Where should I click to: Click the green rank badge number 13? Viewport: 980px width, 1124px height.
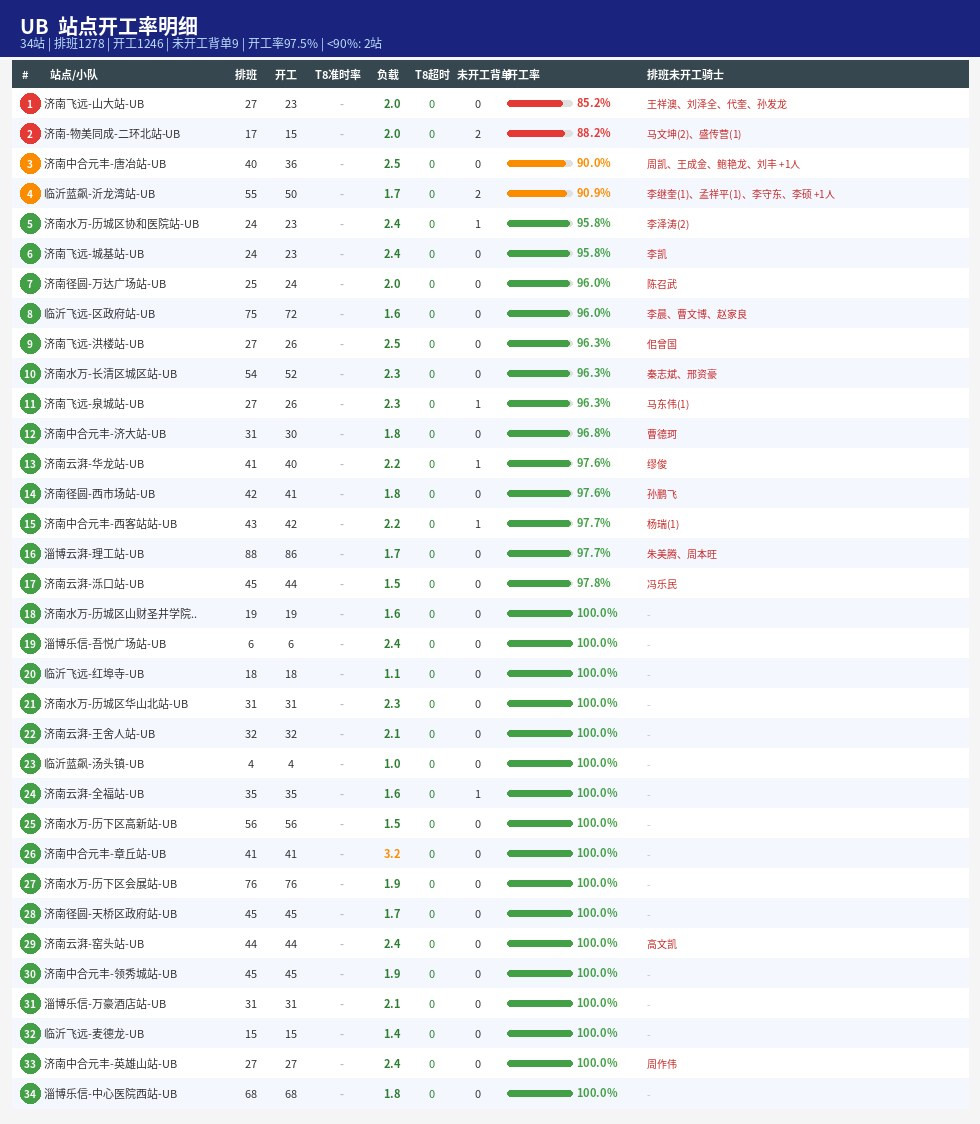click(x=29, y=465)
